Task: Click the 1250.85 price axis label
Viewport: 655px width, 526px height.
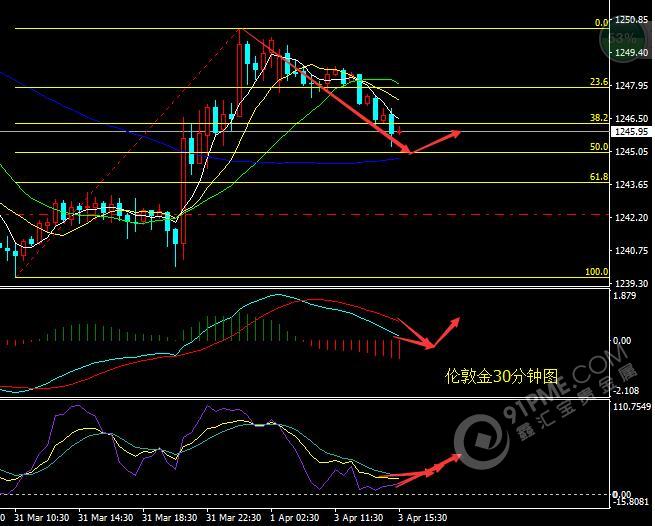Action: coord(632,20)
